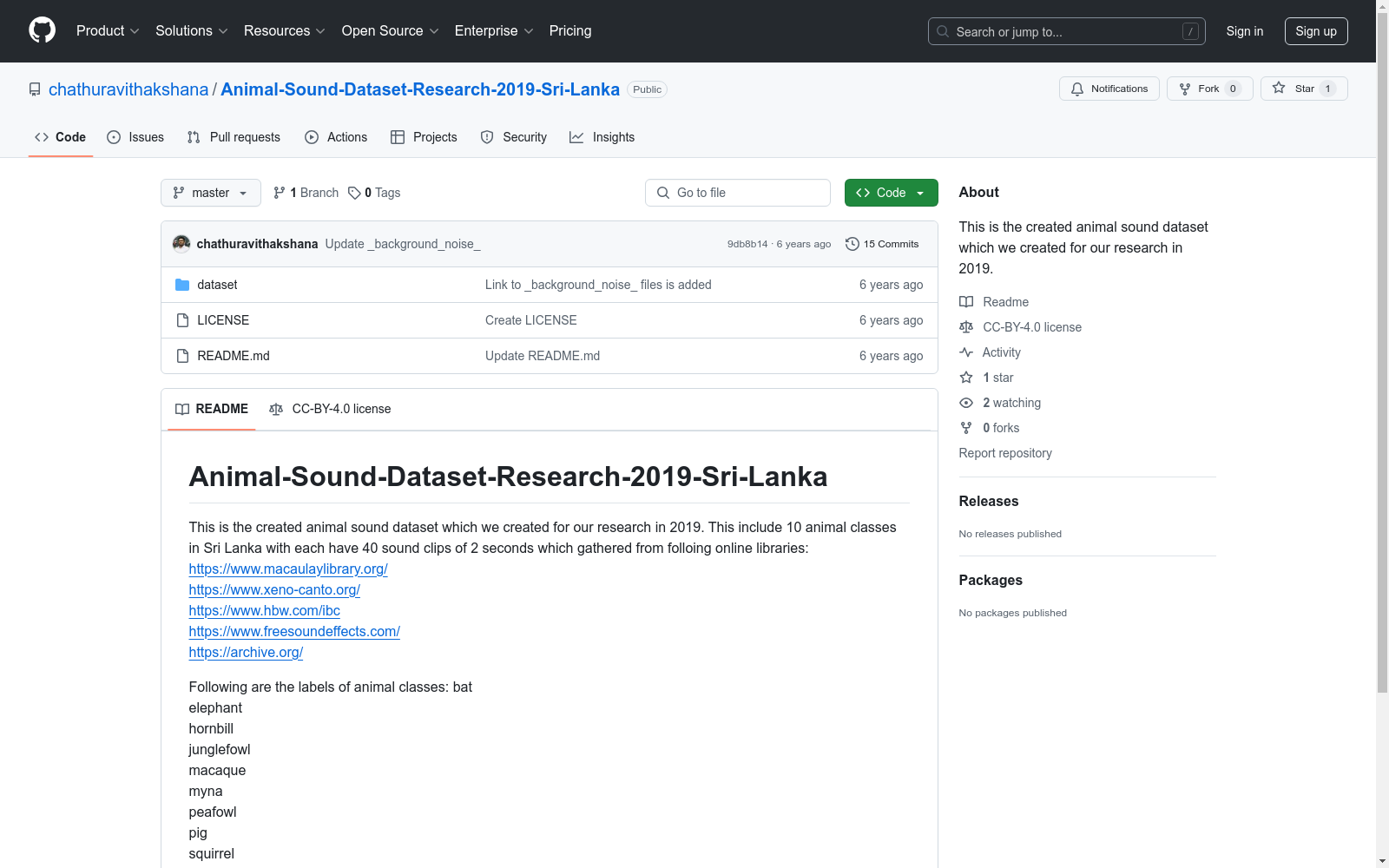Click the Notifications bell icon
Image resolution: width=1389 pixels, height=868 pixels.
tap(1077, 89)
